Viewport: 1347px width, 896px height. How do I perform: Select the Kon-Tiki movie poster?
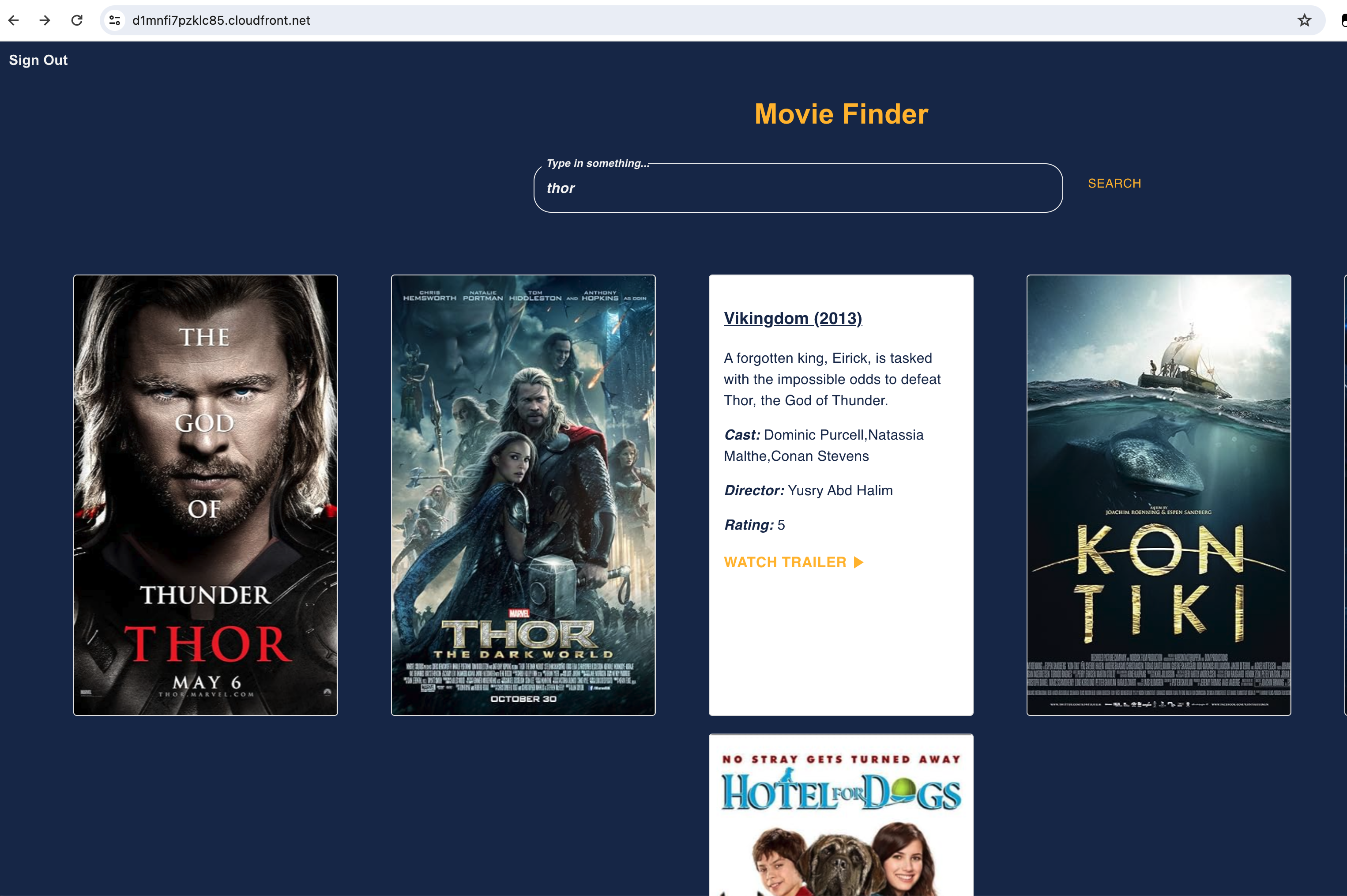pyautogui.click(x=1159, y=495)
